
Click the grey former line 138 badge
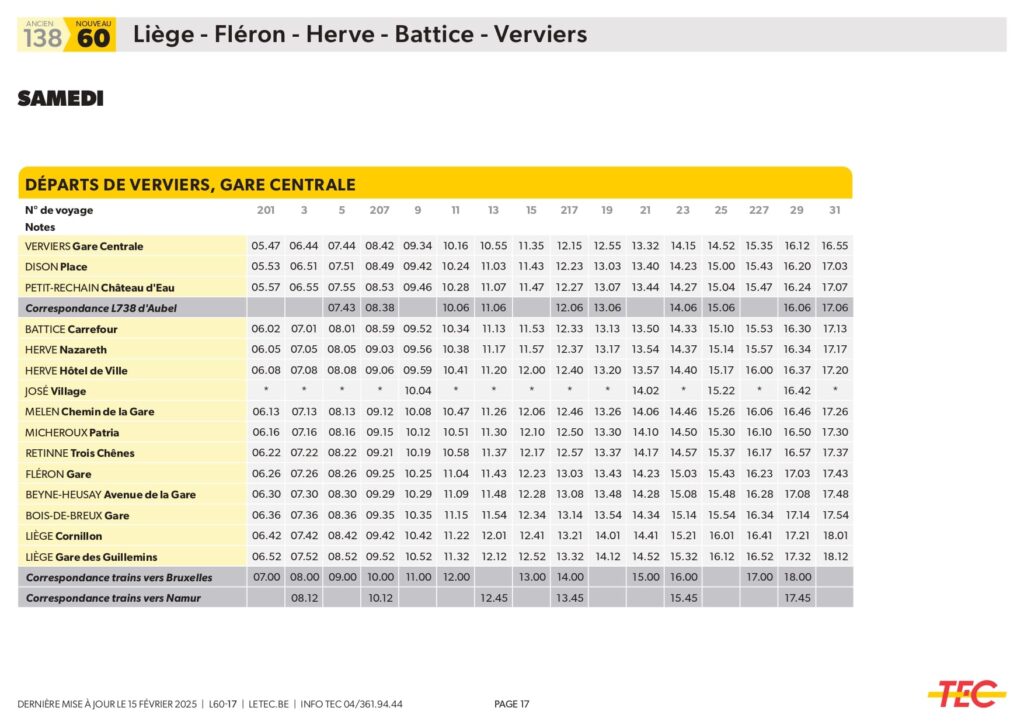[42, 37]
